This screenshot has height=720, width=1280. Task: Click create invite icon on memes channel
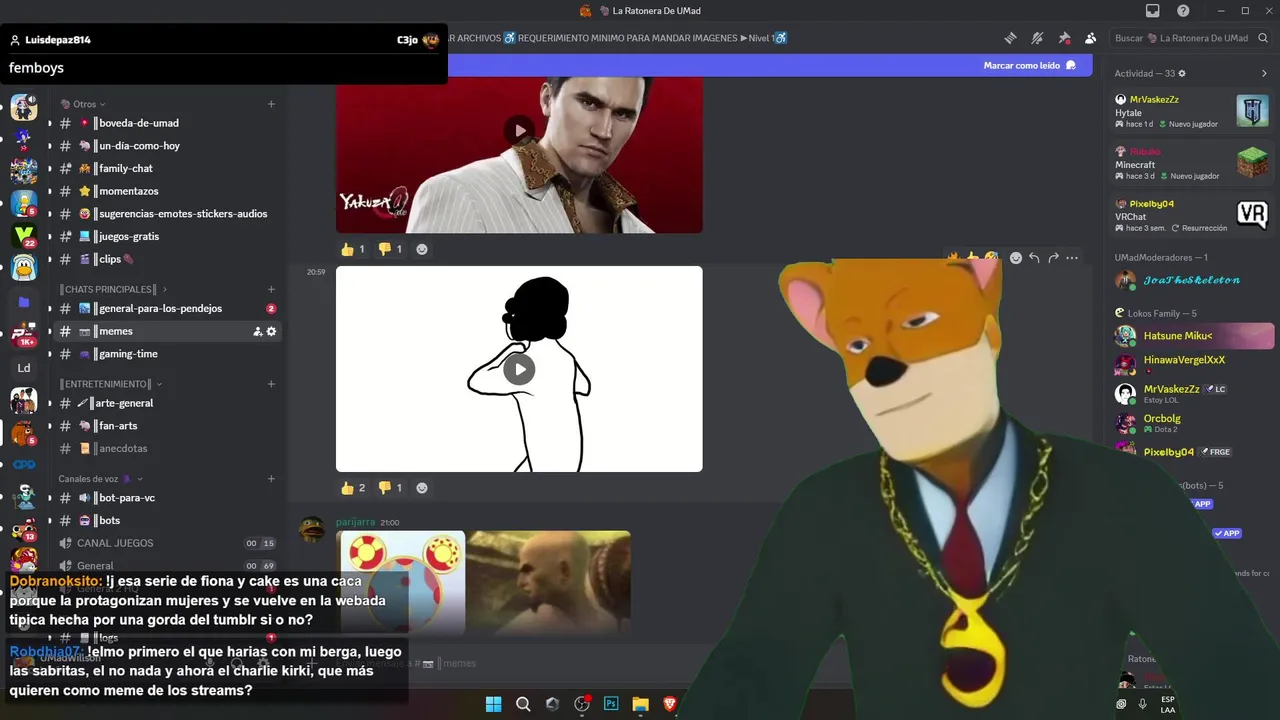pyautogui.click(x=257, y=331)
